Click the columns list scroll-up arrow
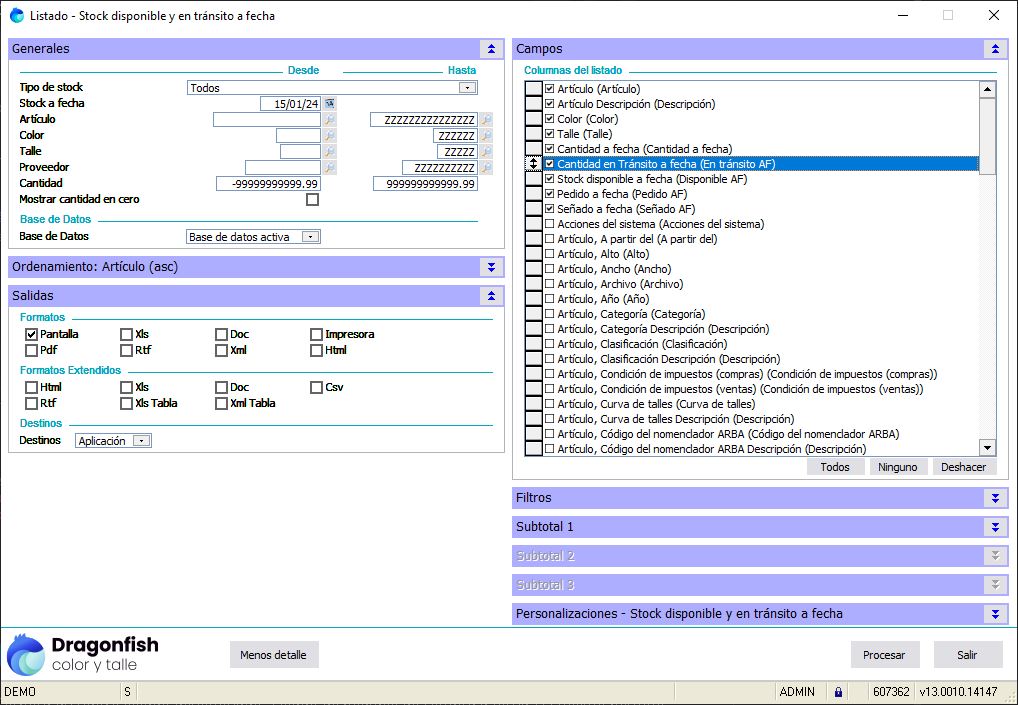 pos(987,90)
